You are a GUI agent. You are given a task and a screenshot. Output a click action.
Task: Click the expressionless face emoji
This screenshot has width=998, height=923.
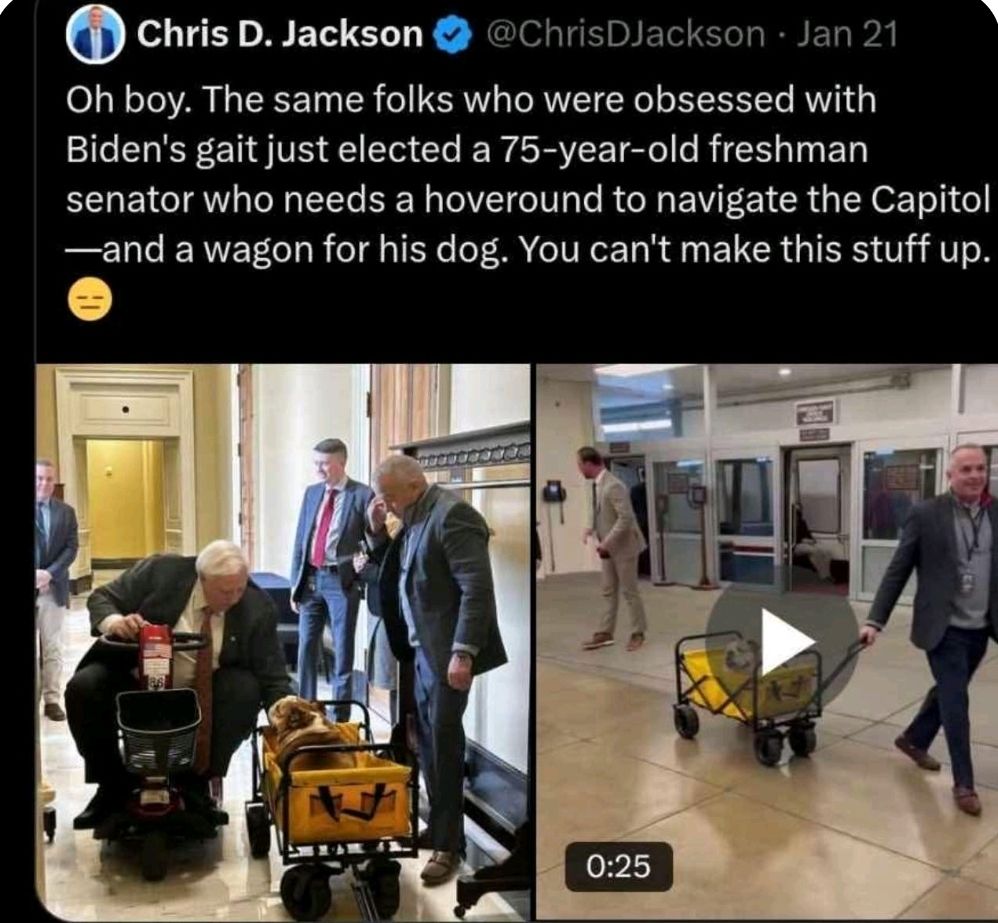coord(90,300)
